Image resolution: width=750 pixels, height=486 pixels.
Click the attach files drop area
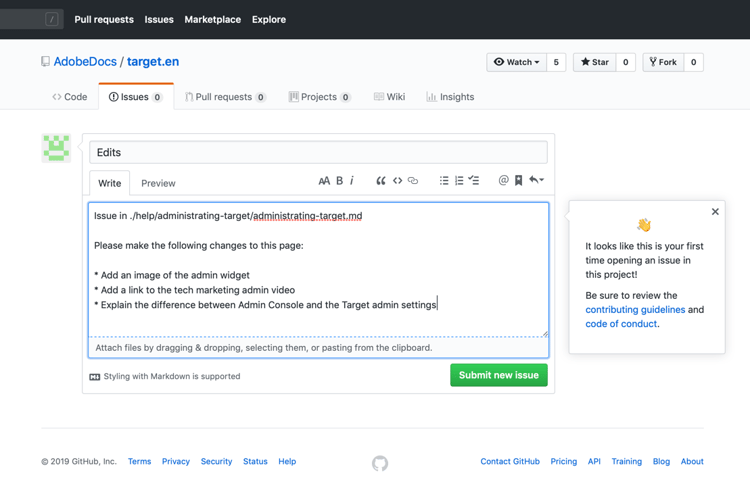pyautogui.click(x=319, y=348)
